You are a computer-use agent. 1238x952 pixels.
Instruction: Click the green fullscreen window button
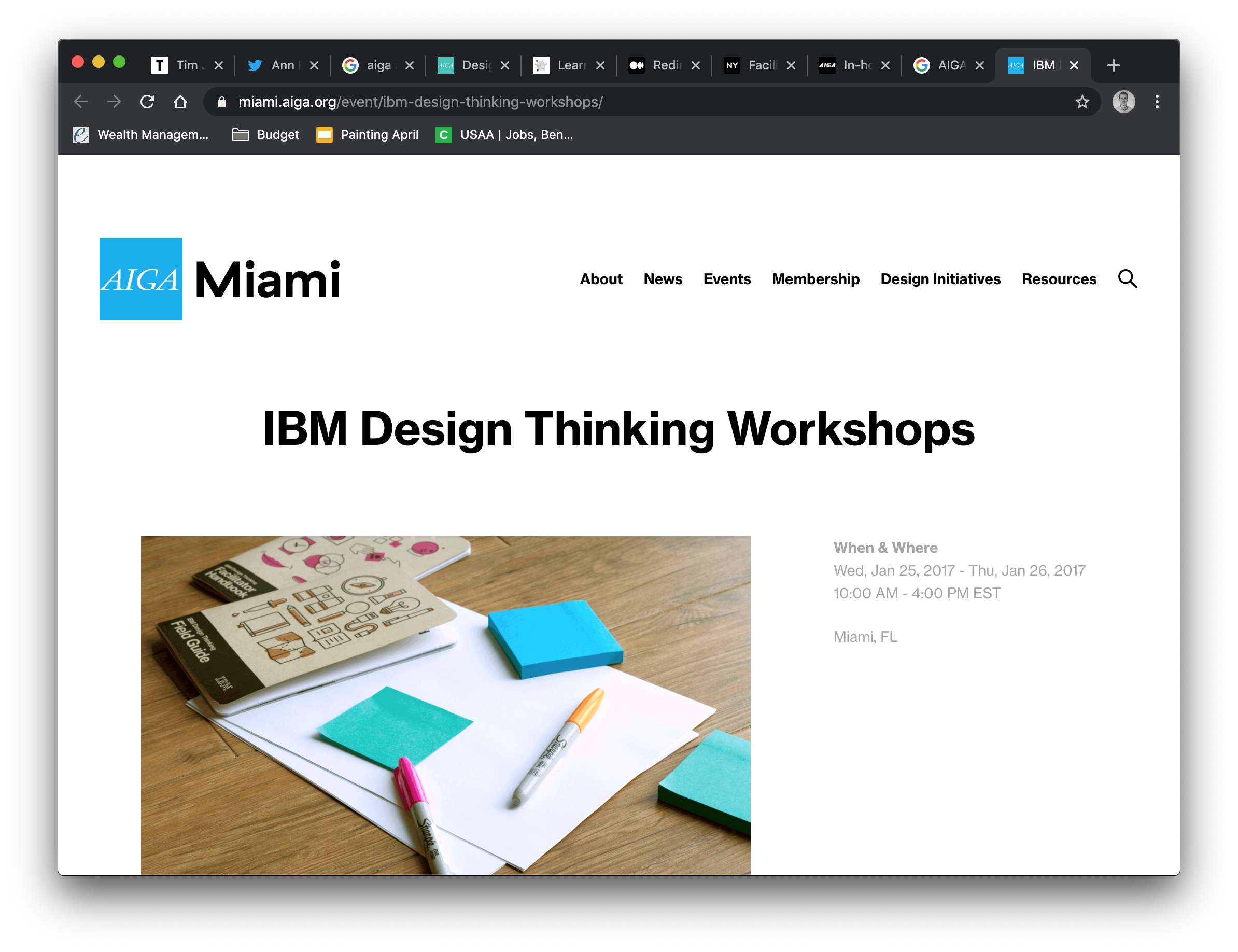point(119,62)
